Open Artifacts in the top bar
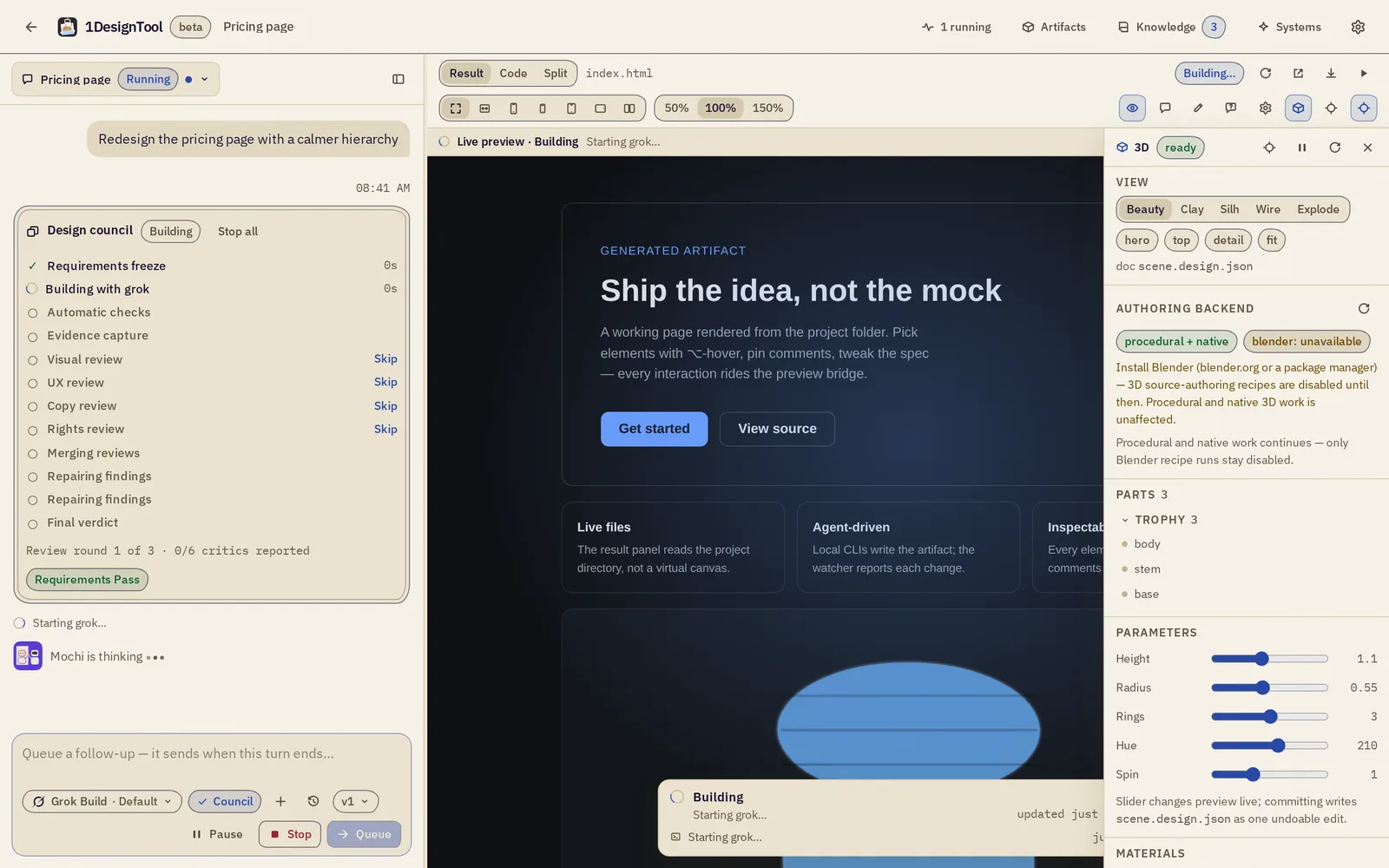 [x=1054, y=27]
